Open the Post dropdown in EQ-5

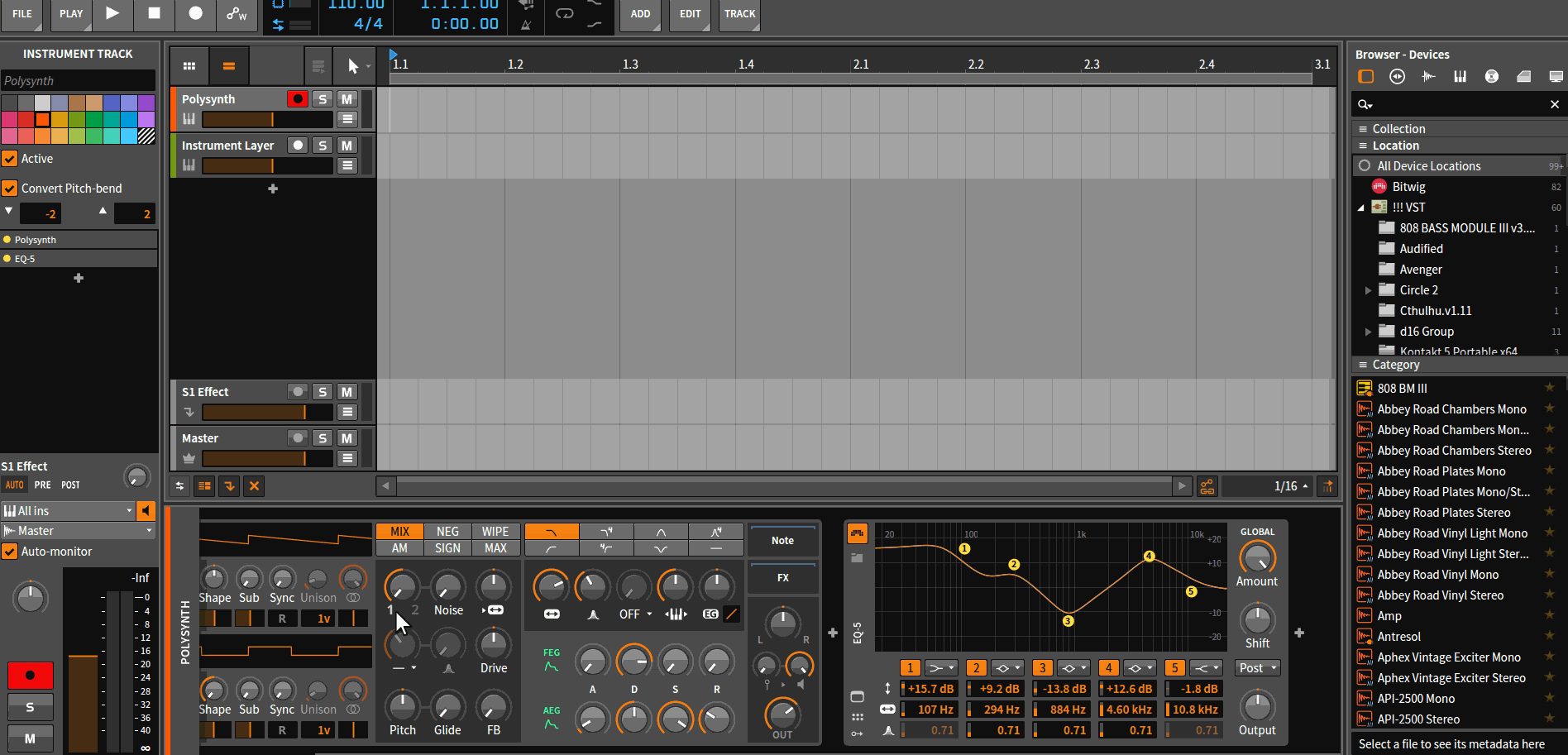[1258, 668]
